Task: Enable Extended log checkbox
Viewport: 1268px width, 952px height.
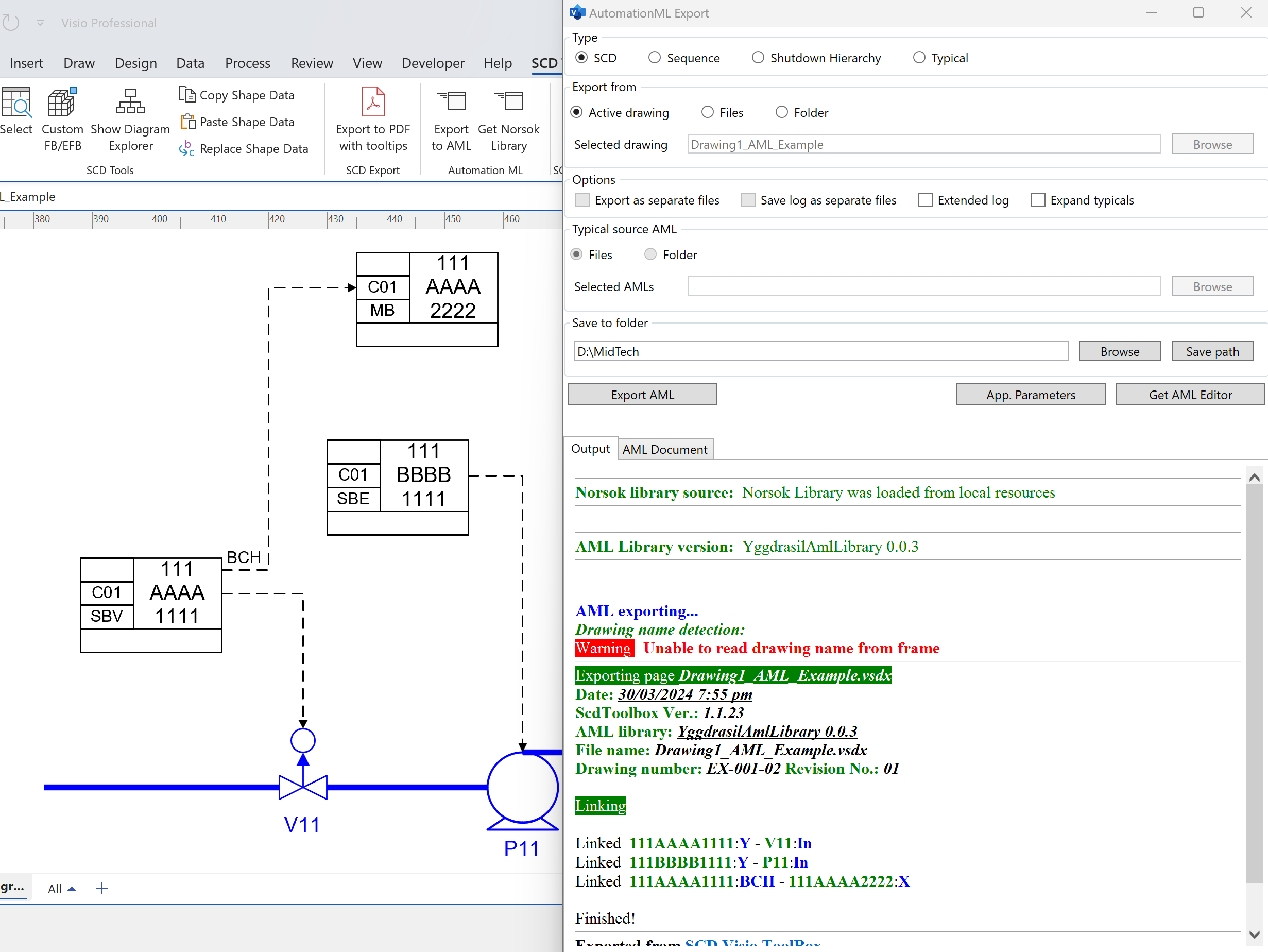Action: click(x=925, y=200)
